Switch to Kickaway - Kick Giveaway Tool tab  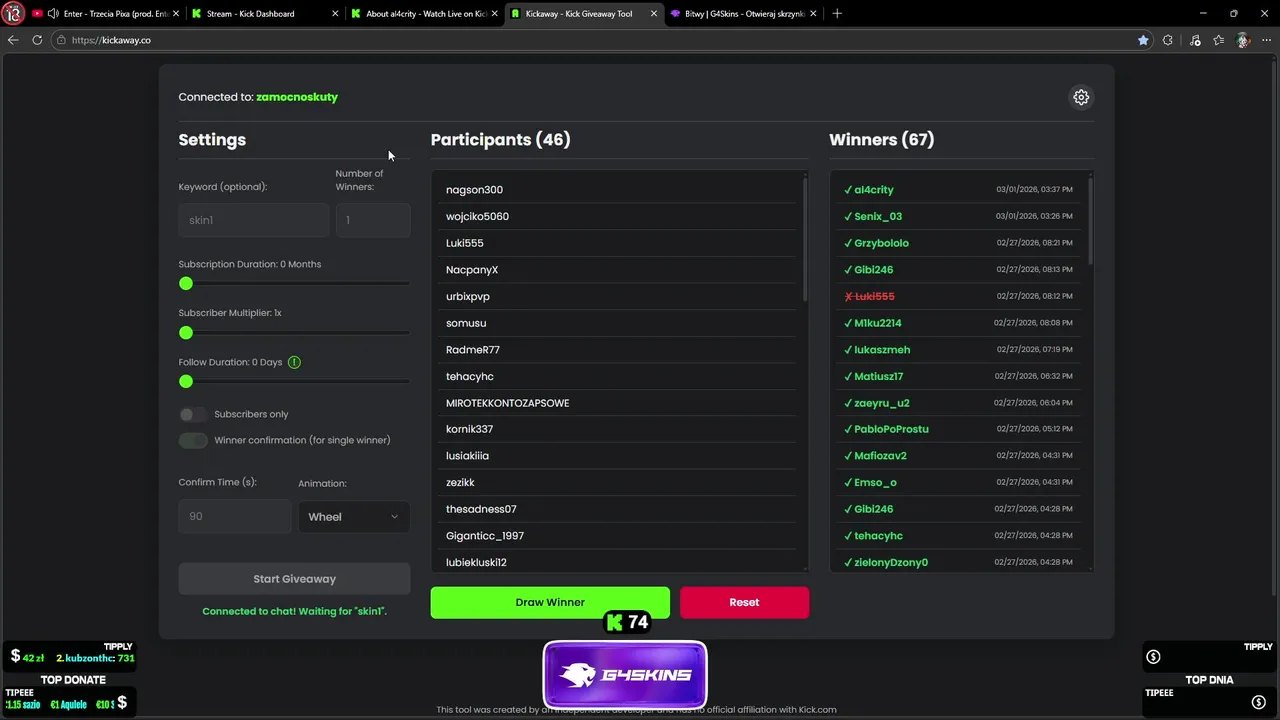(583, 14)
